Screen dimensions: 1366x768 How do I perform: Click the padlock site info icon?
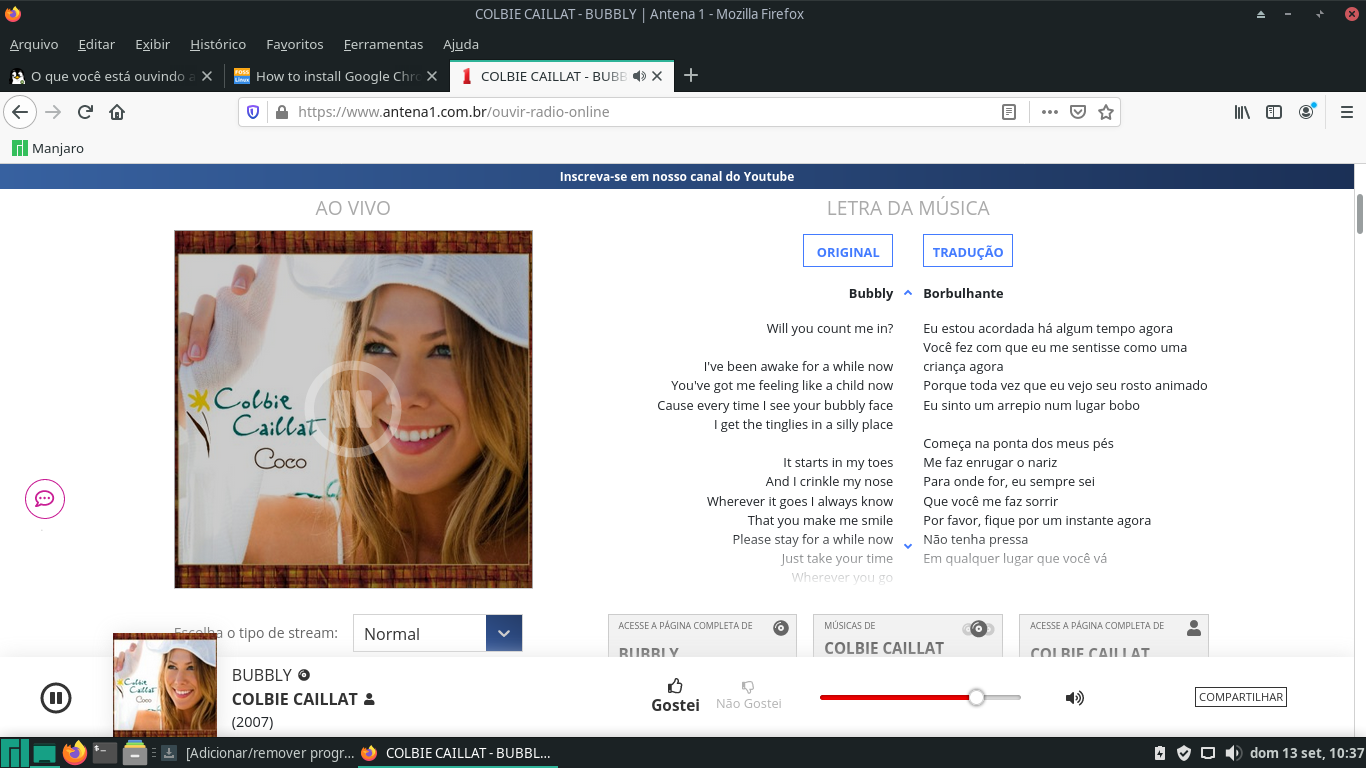281,112
